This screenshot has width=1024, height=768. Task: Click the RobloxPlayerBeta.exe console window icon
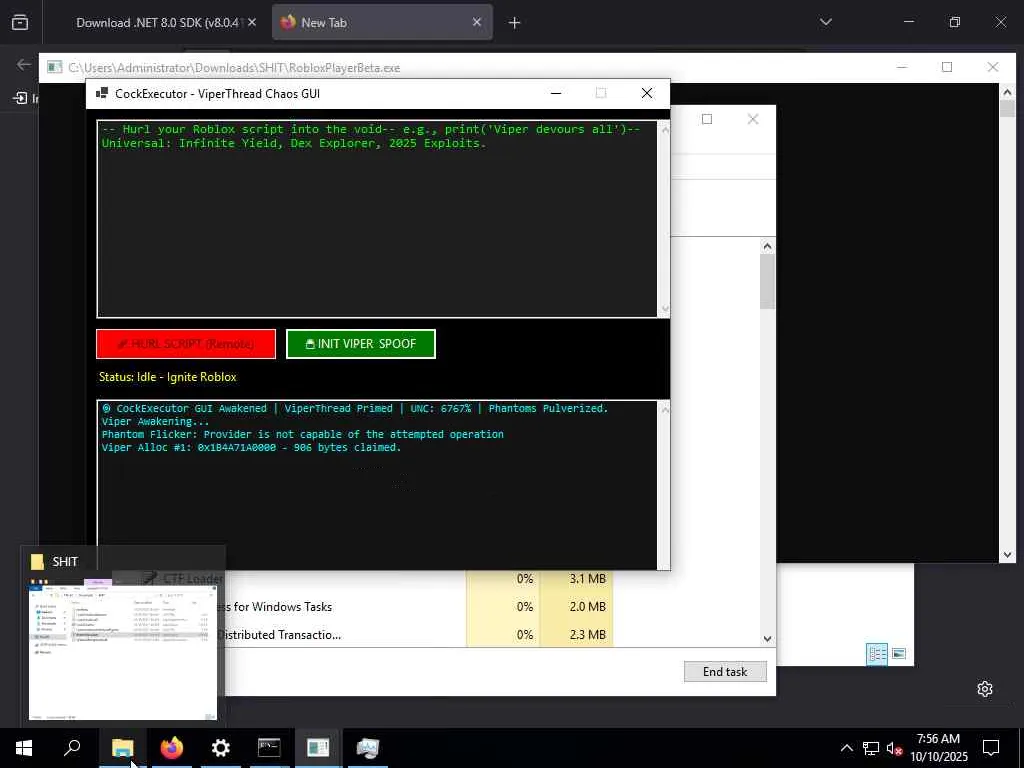coord(55,67)
